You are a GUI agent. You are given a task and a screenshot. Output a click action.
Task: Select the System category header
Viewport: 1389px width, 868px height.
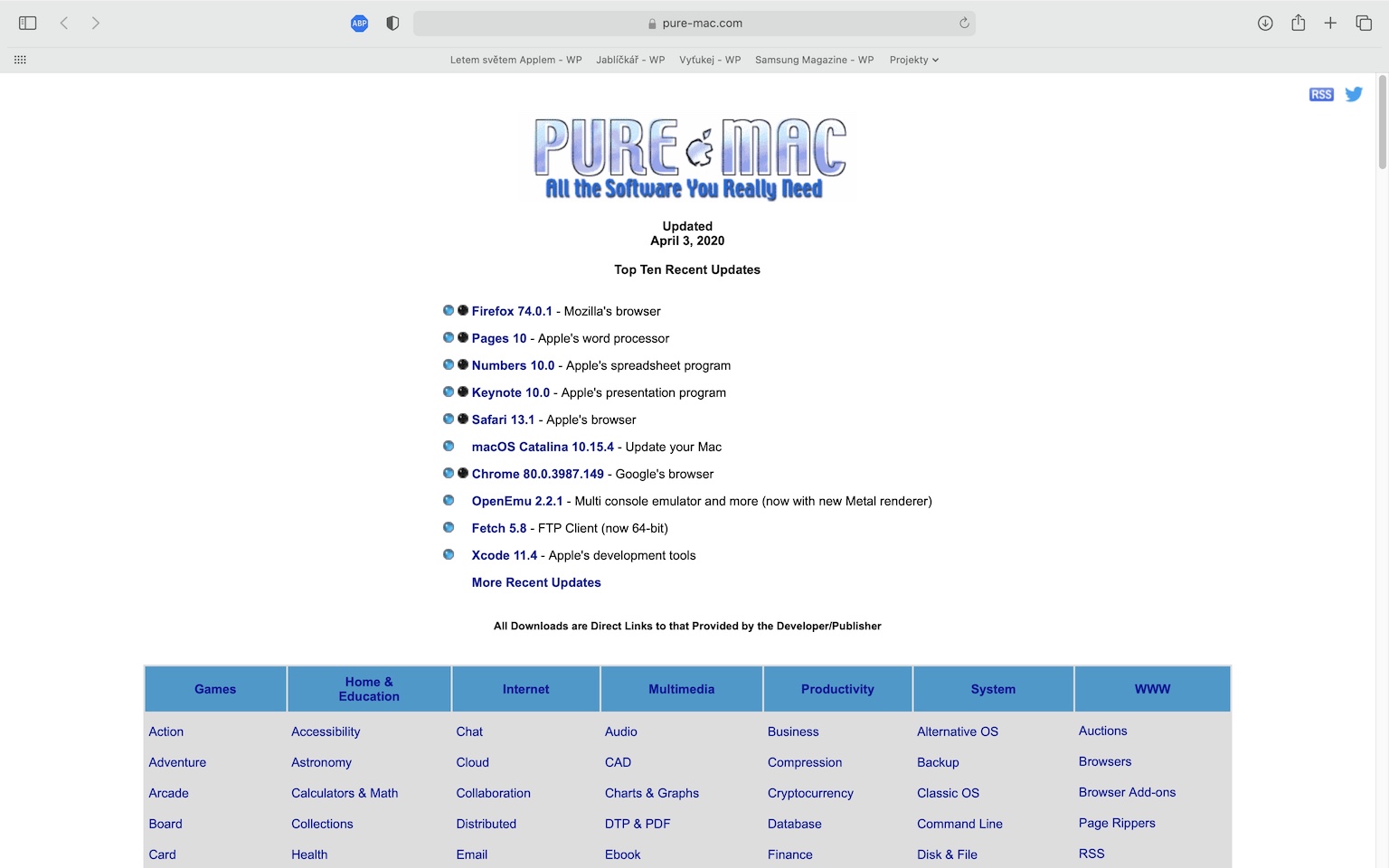tap(993, 689)
